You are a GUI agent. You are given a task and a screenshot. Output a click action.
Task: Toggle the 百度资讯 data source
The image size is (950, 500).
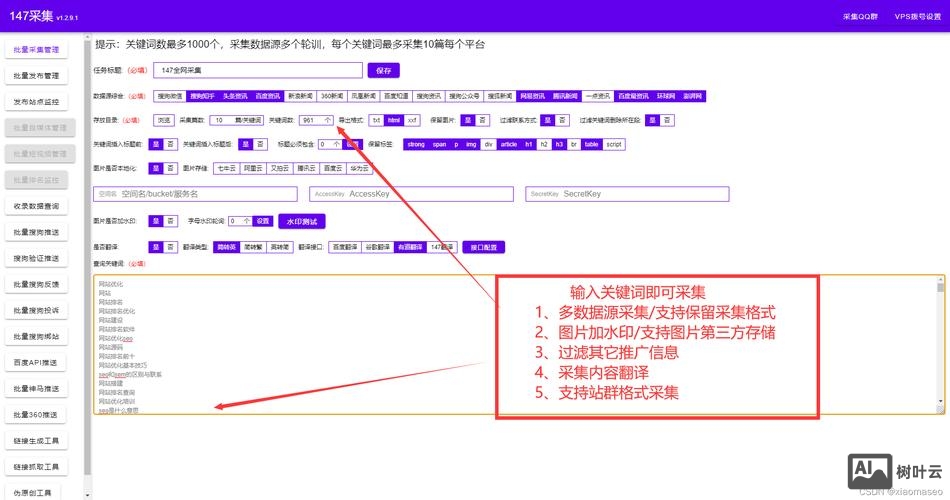pyautogui.click(x=267, y=96)
